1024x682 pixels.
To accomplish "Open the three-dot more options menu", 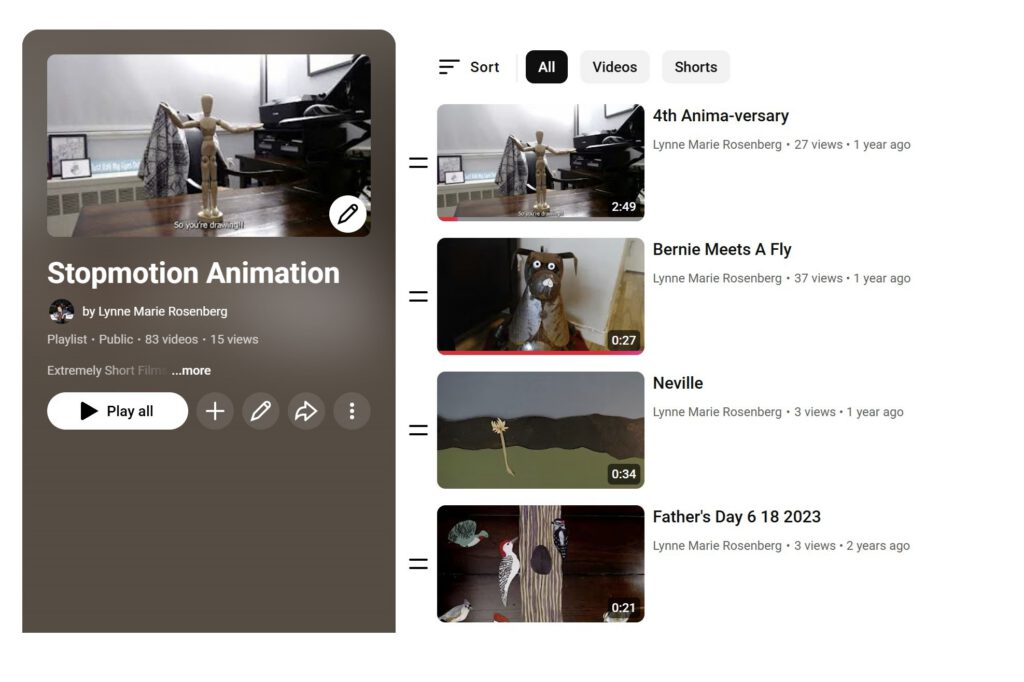I will 351,411.
